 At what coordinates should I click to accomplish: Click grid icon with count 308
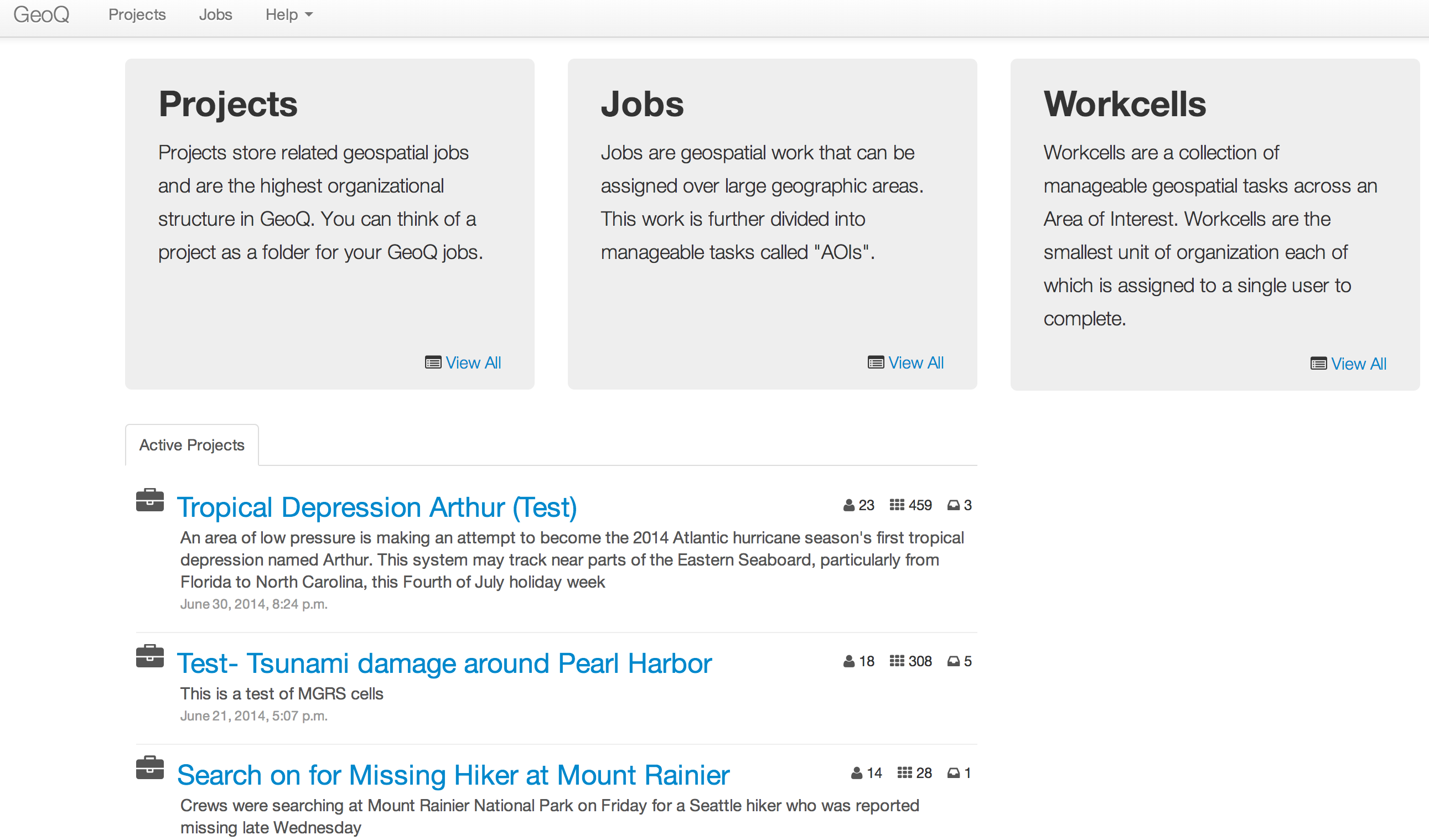[x=897, y=661]
